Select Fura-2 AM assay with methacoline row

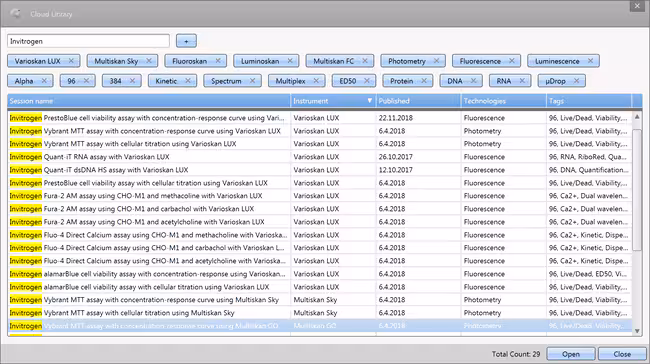(x=320, y=196)
